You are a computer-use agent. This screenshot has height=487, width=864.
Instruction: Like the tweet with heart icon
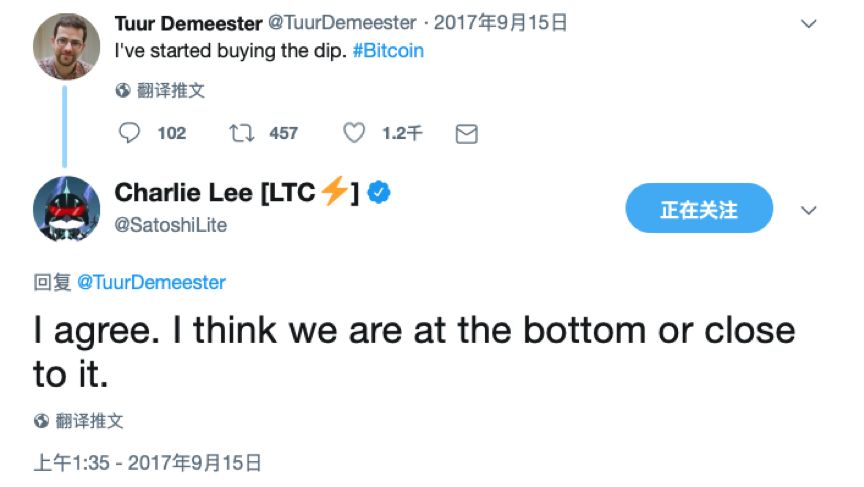tap(354, 133)
